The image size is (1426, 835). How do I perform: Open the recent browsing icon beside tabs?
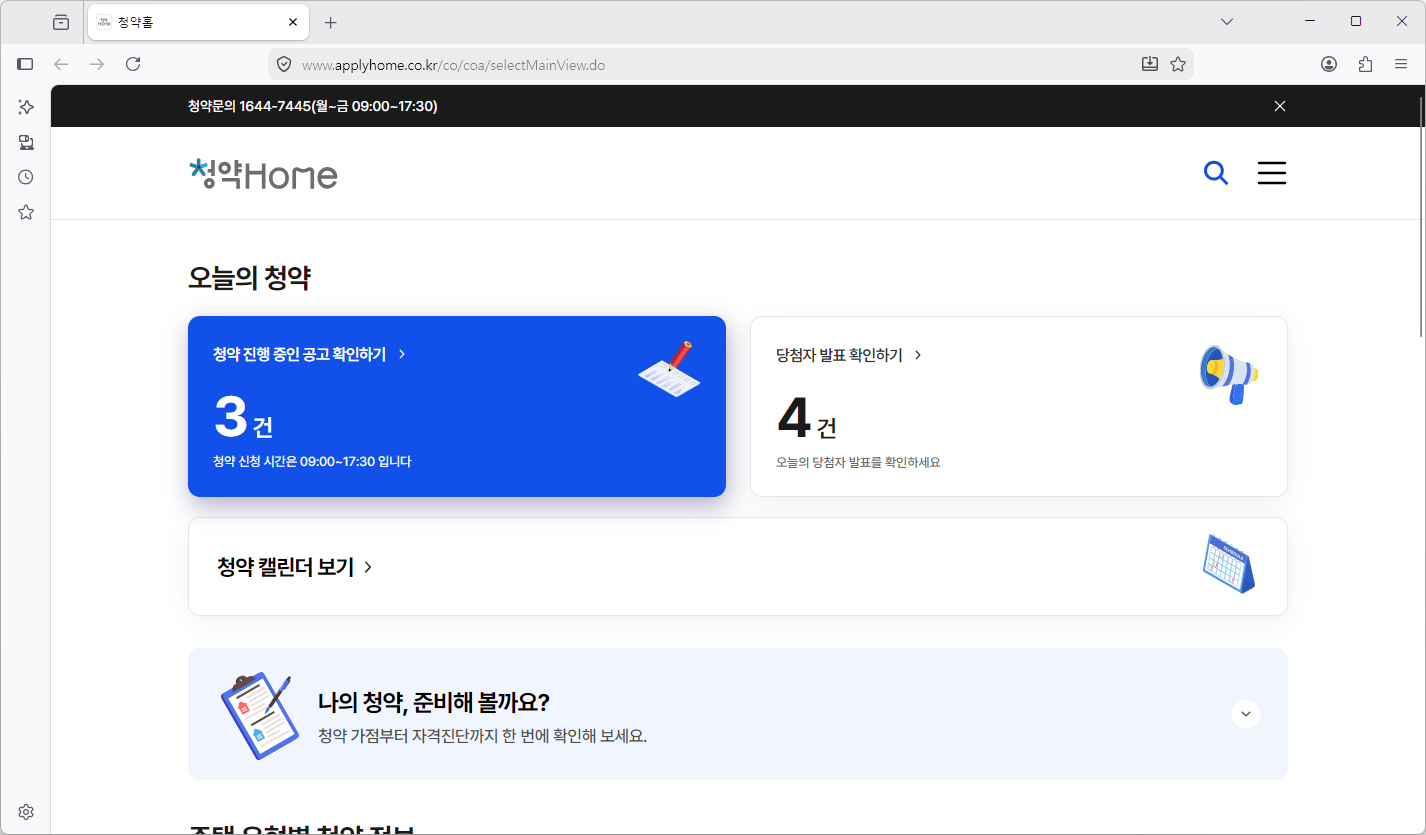click(x=61, y=22)
